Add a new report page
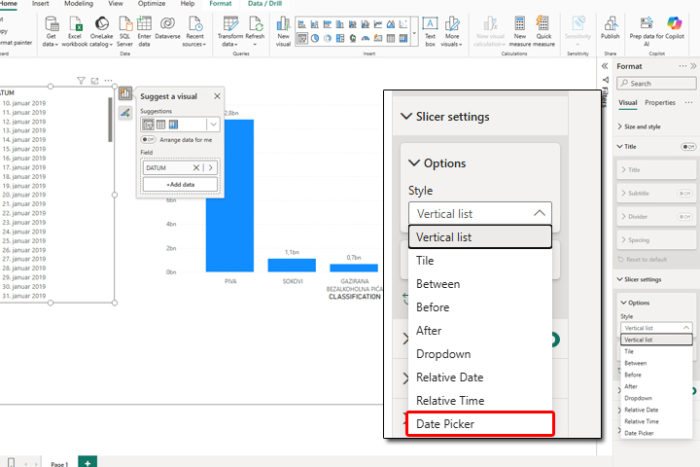This screenshot has height=467, width=700. pos(88,462)
